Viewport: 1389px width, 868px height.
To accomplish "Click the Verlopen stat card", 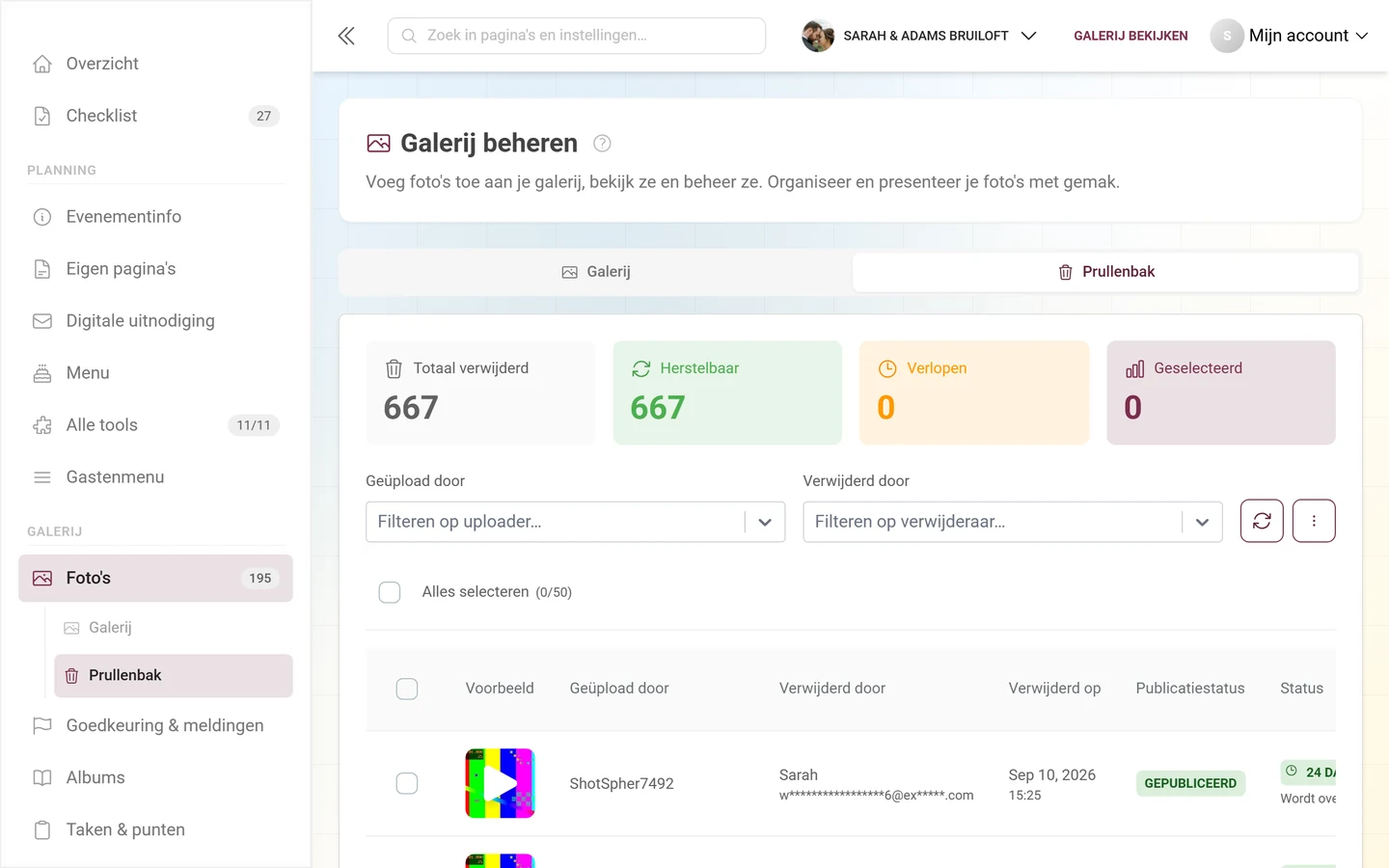I will (974, 393).
